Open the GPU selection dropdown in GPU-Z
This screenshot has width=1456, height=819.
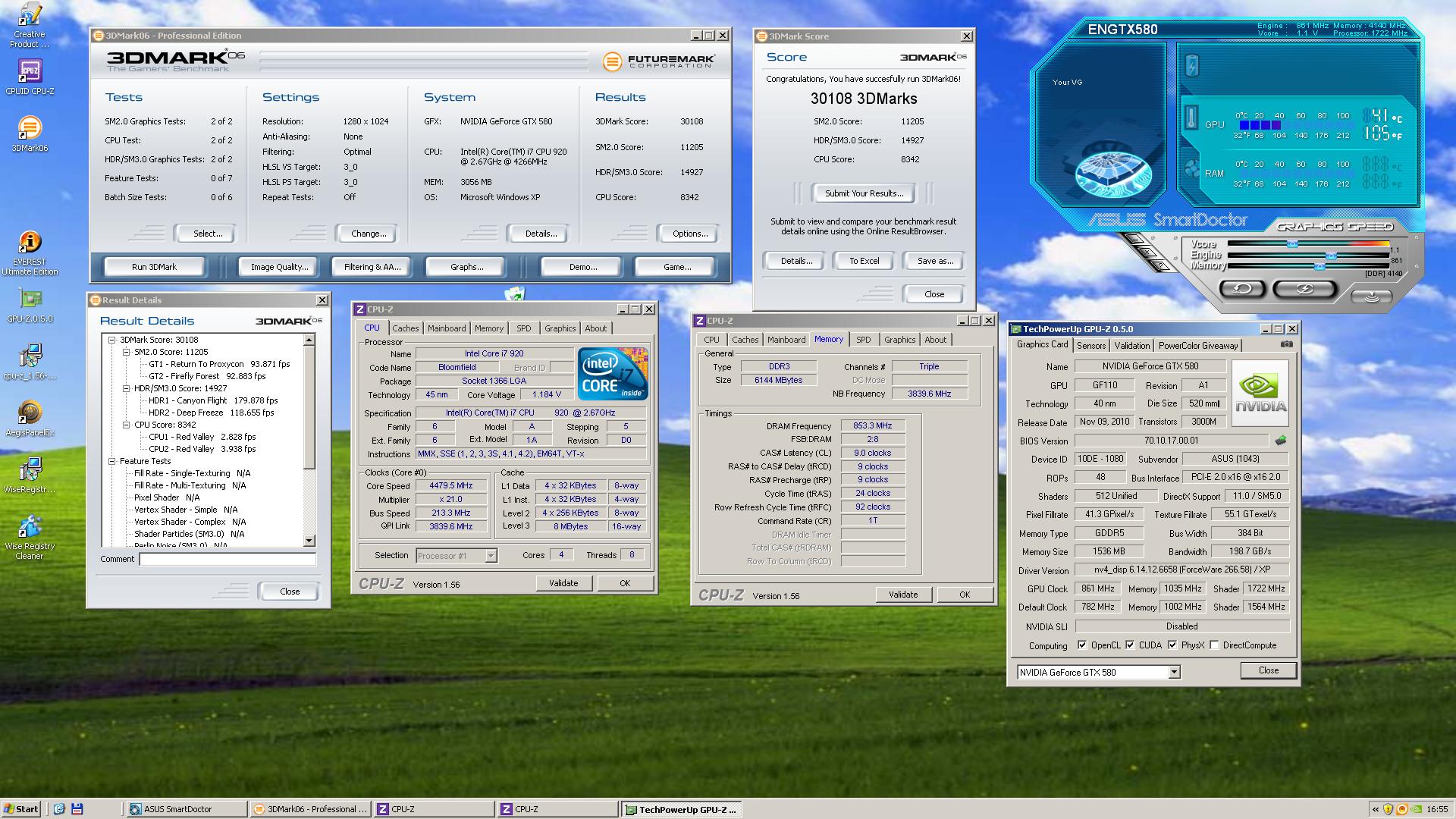tap(1174, 672)
